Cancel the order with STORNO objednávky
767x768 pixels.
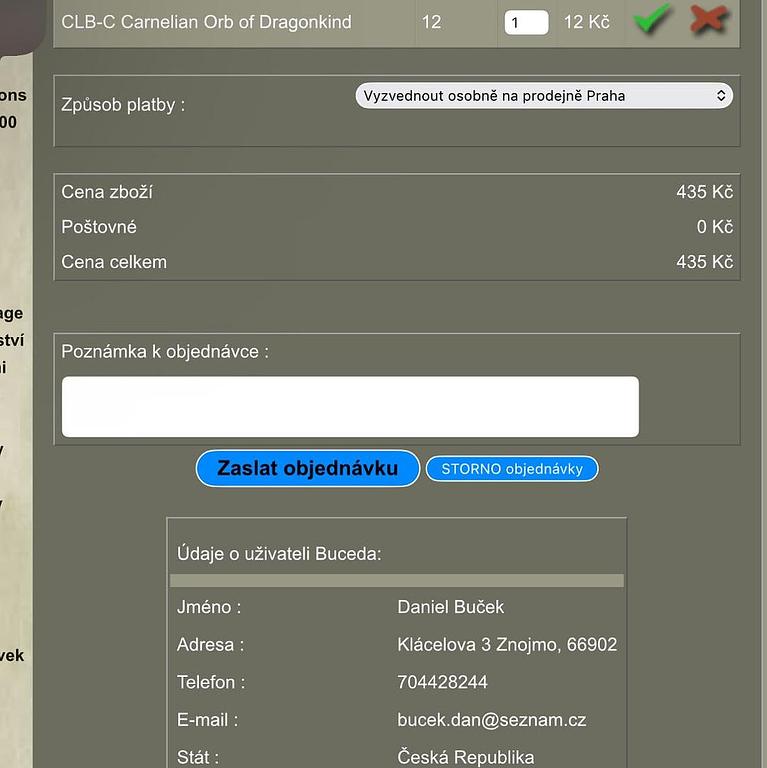pos(512,469)
